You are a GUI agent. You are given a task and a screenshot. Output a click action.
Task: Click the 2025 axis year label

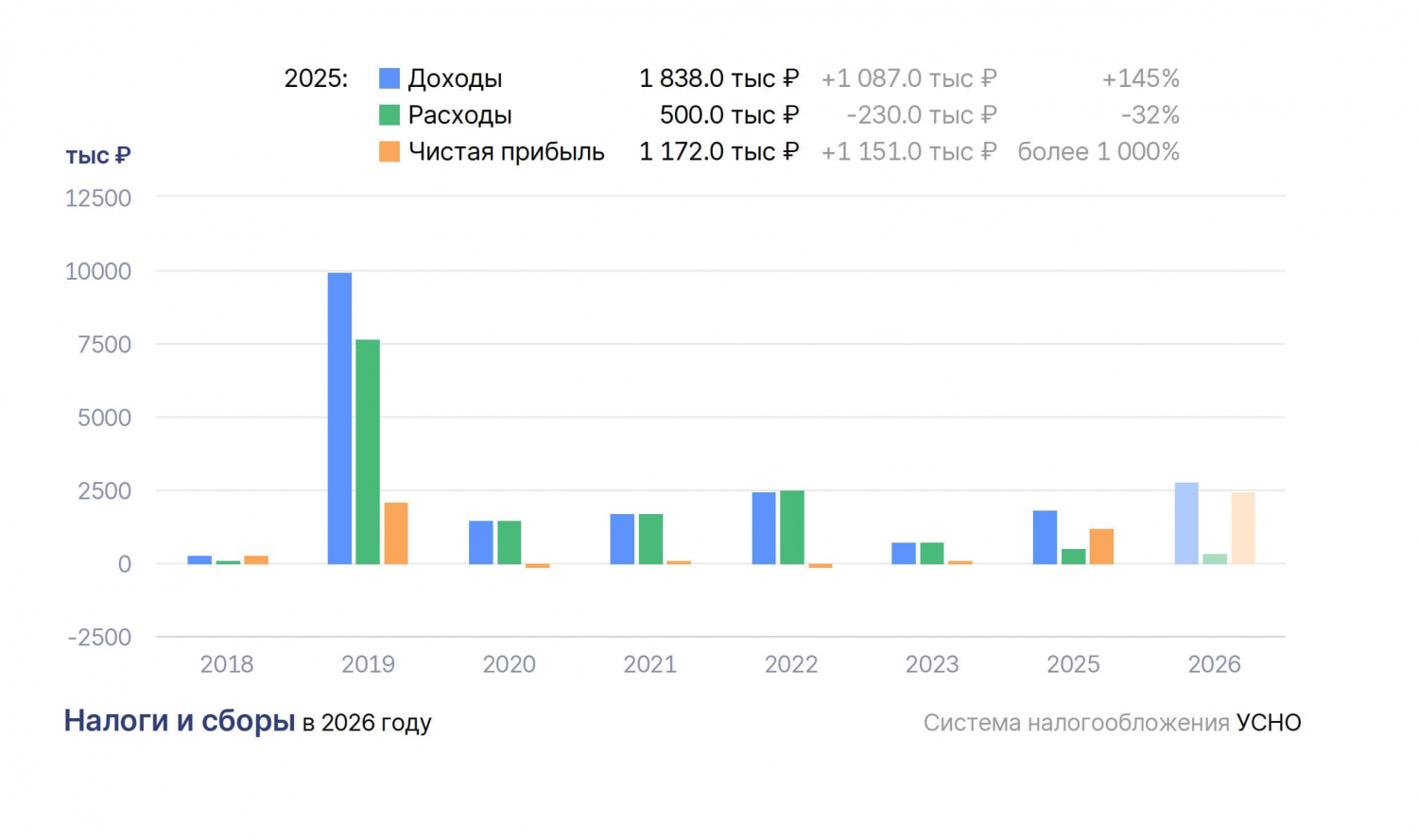[x=1073, y=664]
